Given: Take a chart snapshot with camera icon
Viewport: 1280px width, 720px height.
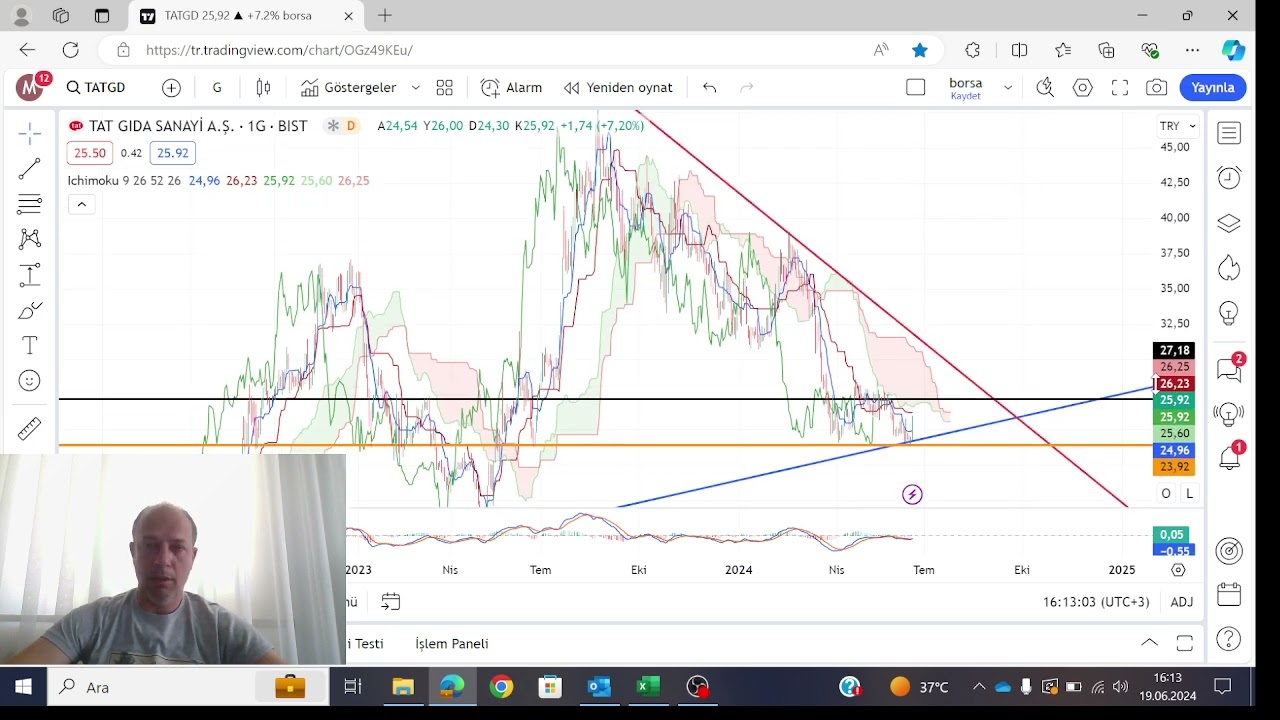Looking at the screenshot, I should click(x=1157, y=88).
